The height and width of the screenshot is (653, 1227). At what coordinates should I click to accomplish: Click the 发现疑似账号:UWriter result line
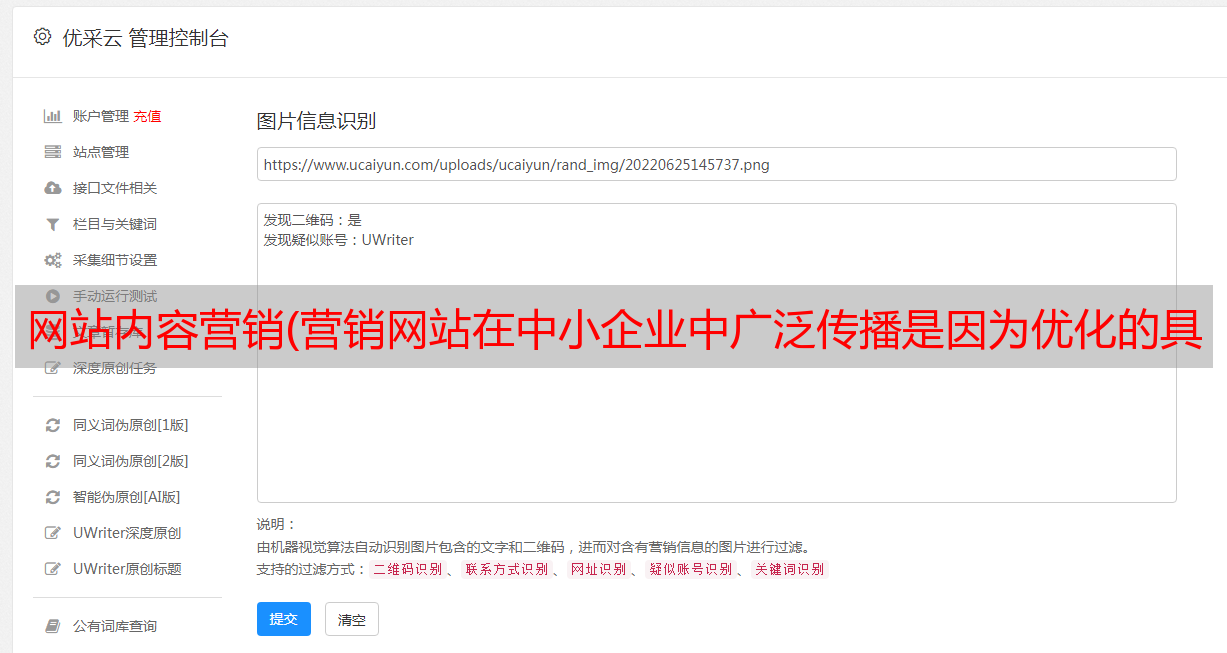click(339, 240)
